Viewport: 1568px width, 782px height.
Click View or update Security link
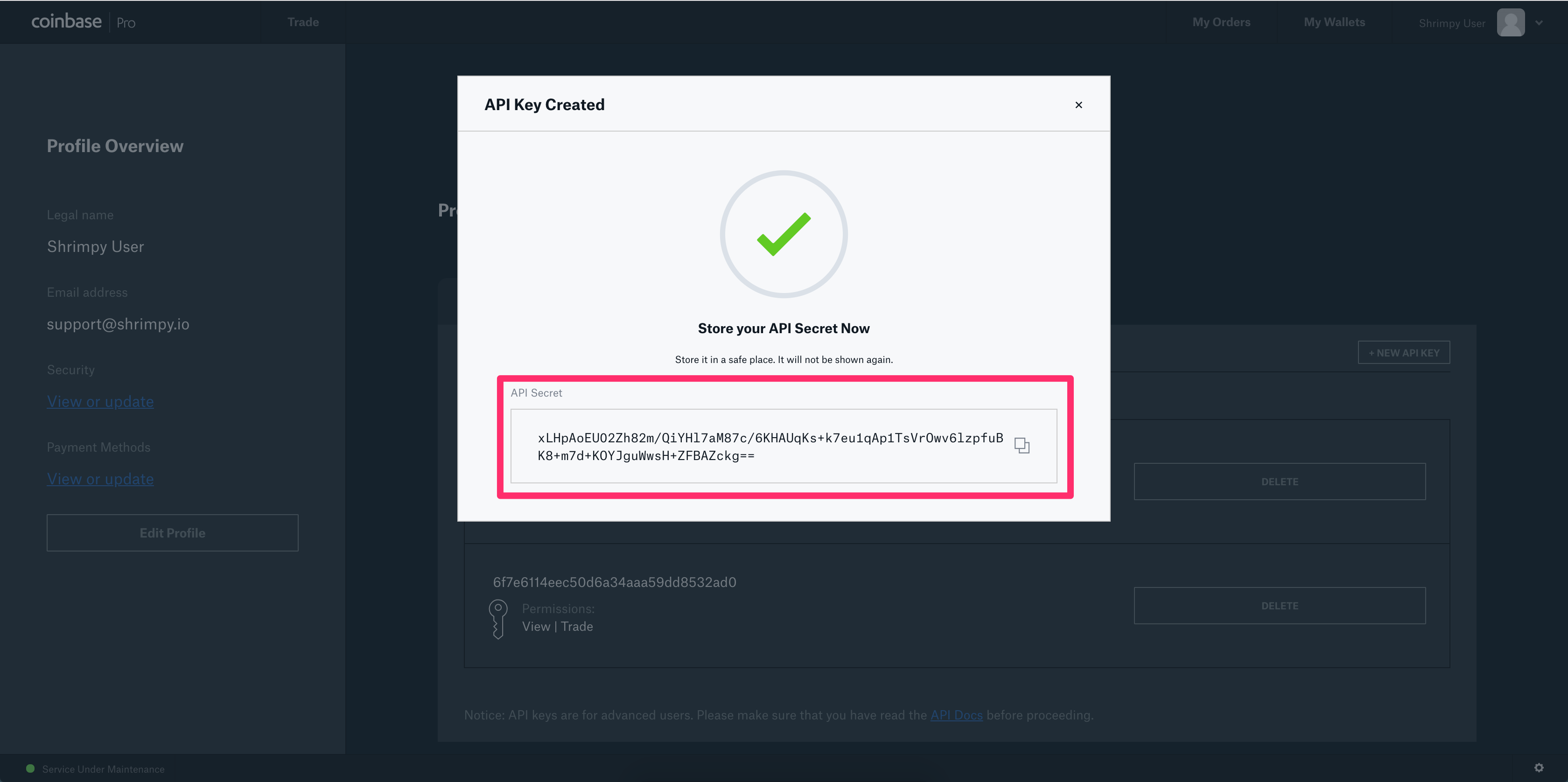pos(100,401)
